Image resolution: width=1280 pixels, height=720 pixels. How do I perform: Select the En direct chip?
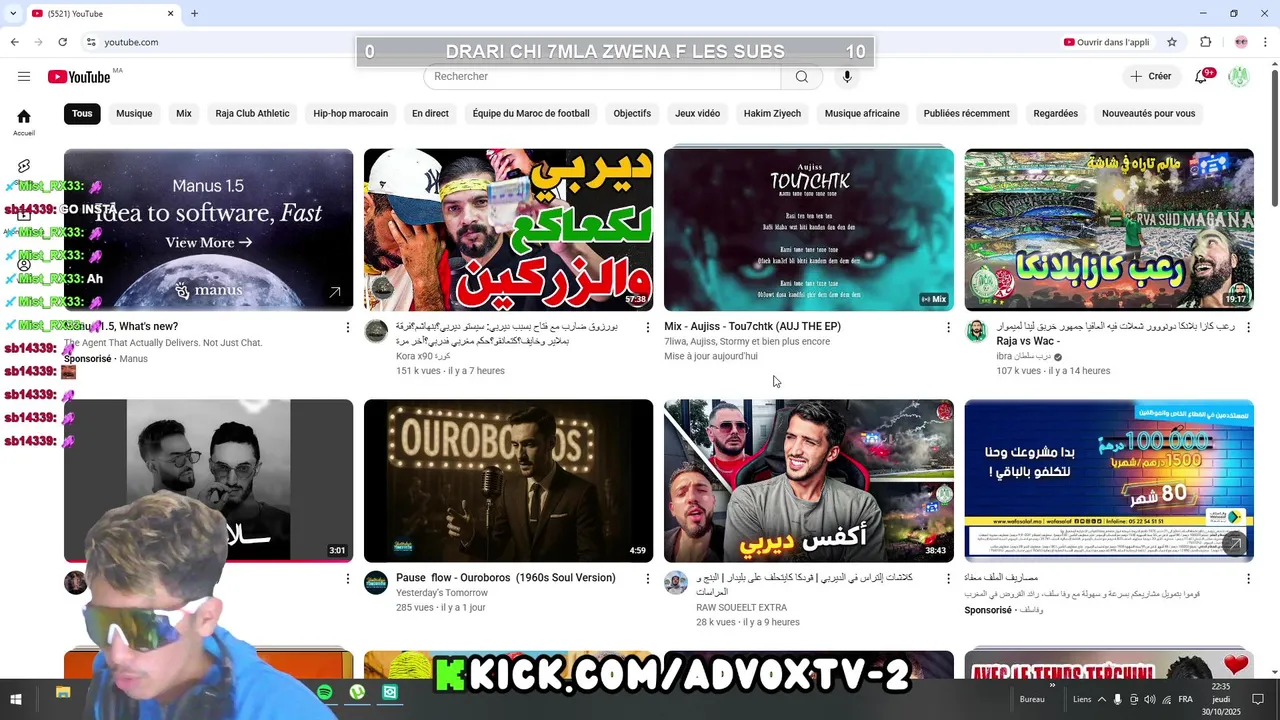[430, 113]
